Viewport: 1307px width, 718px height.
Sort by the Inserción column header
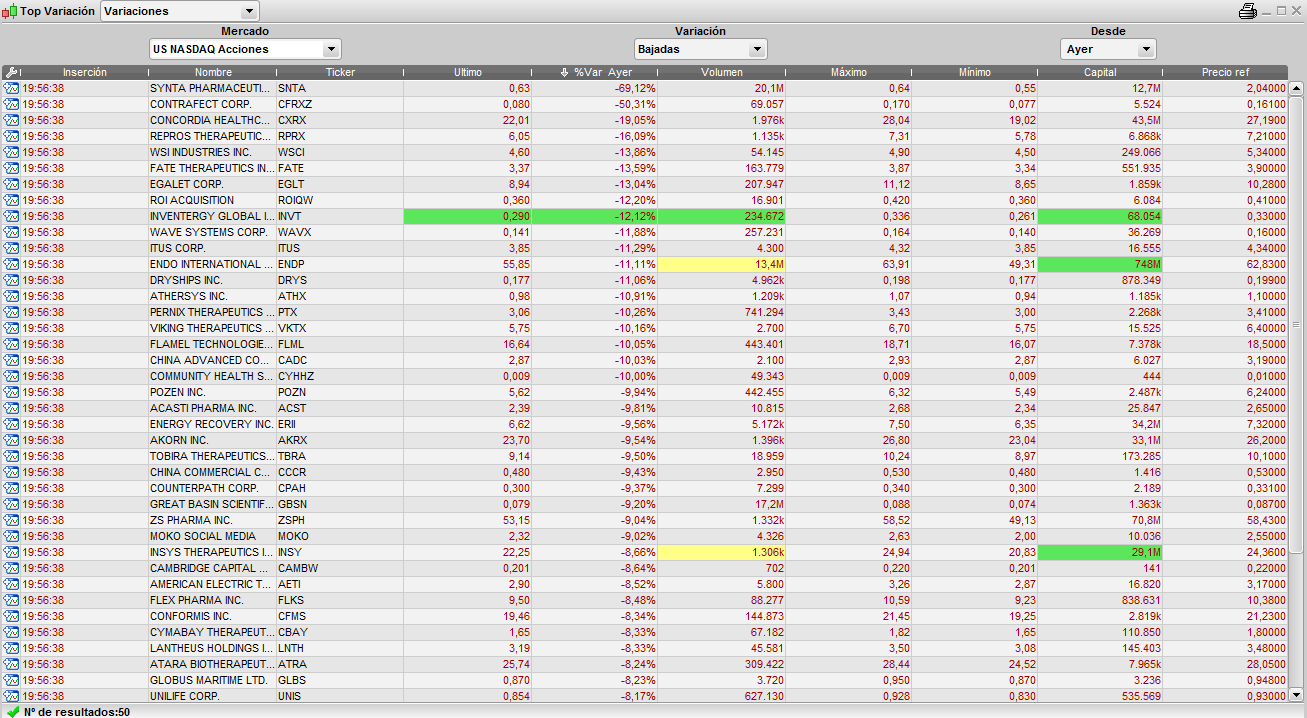(x=85, y=72)
